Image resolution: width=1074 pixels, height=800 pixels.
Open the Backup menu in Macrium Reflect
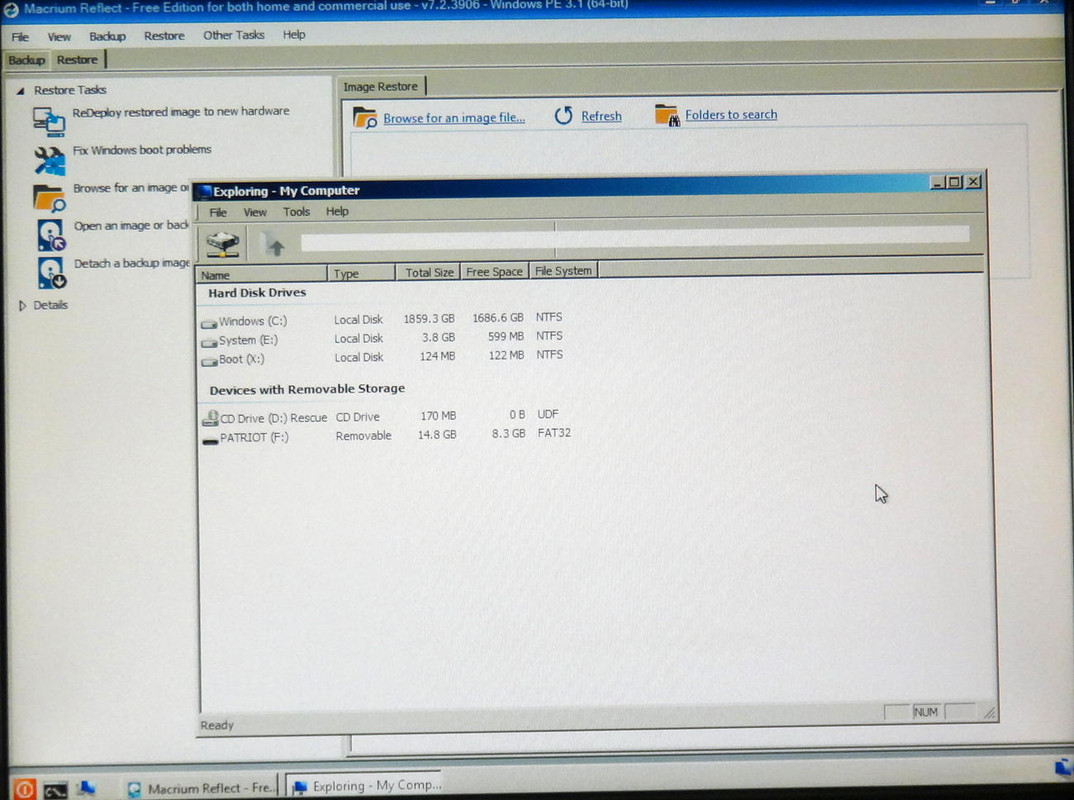tap(107, 36)
